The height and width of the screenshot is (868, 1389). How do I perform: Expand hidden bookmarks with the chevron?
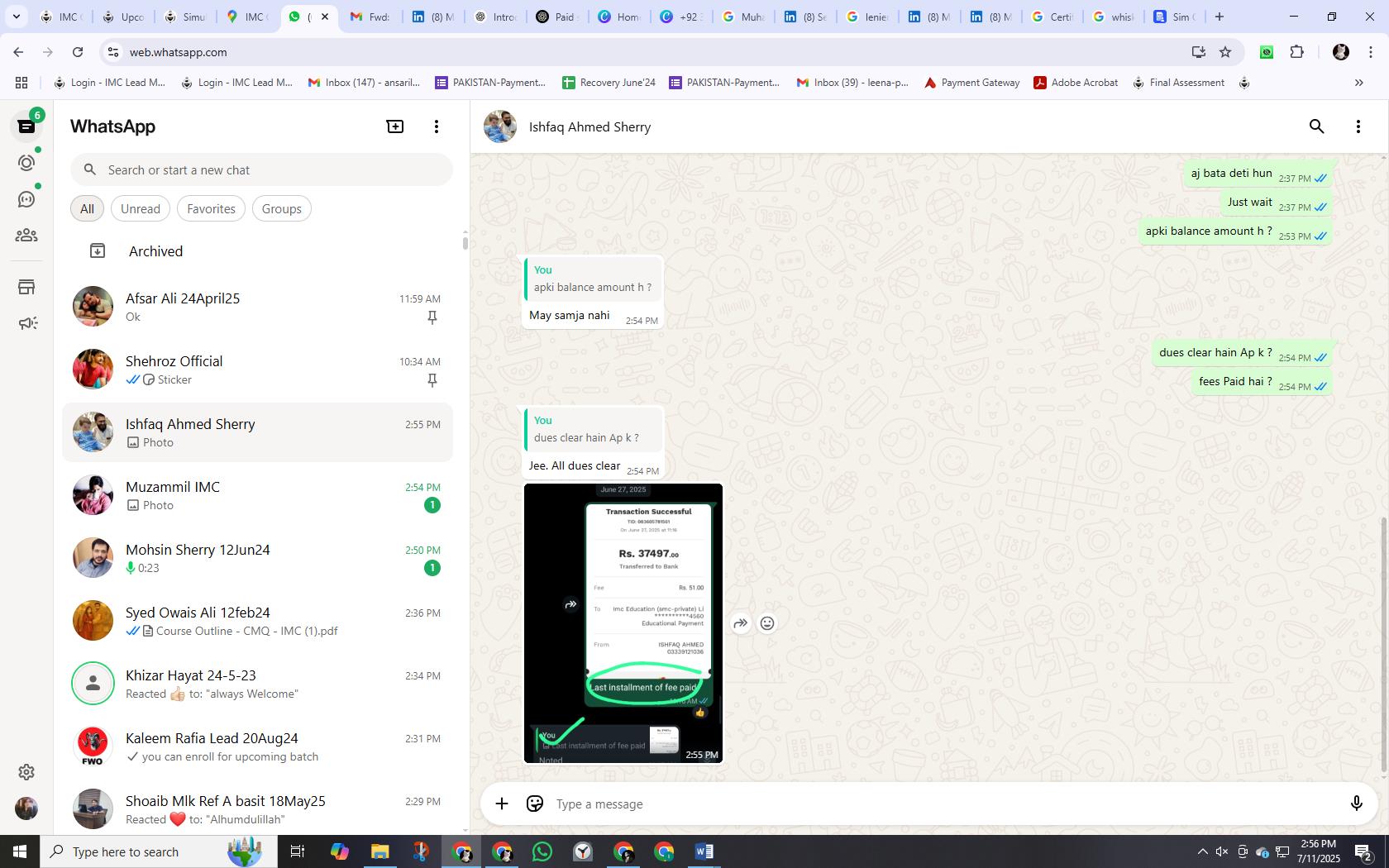click(1358, 83)
